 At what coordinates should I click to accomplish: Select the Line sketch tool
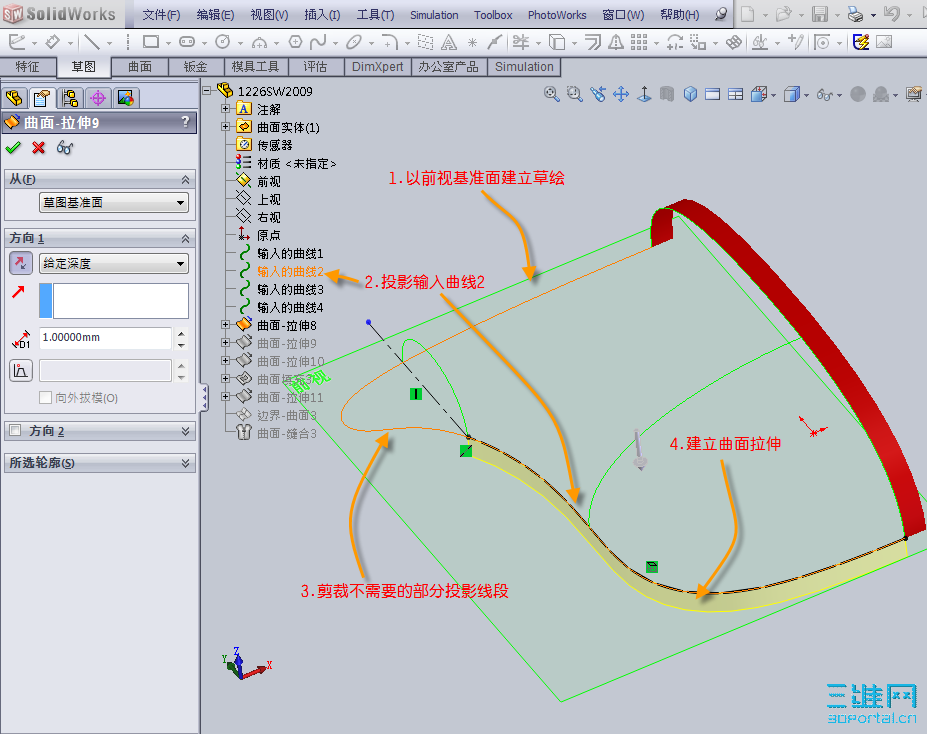[x=92, y=42]
